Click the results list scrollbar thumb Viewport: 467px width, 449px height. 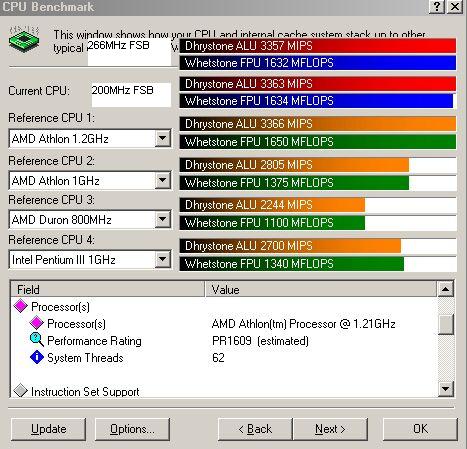pyautogui.click(x=446, y=324)
